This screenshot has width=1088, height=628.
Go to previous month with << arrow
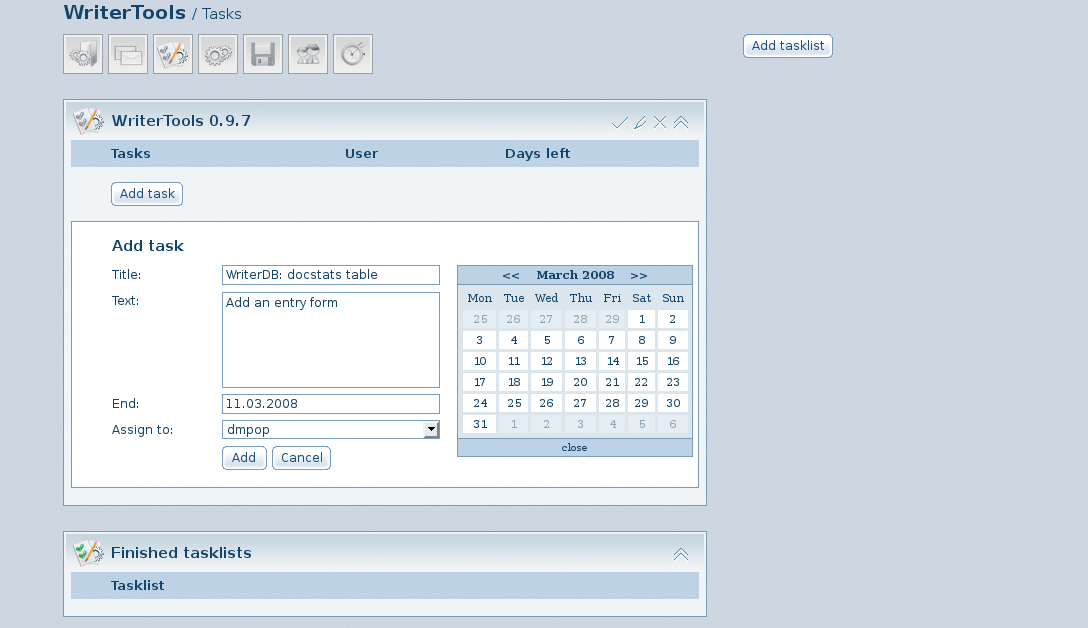point(511,275)
